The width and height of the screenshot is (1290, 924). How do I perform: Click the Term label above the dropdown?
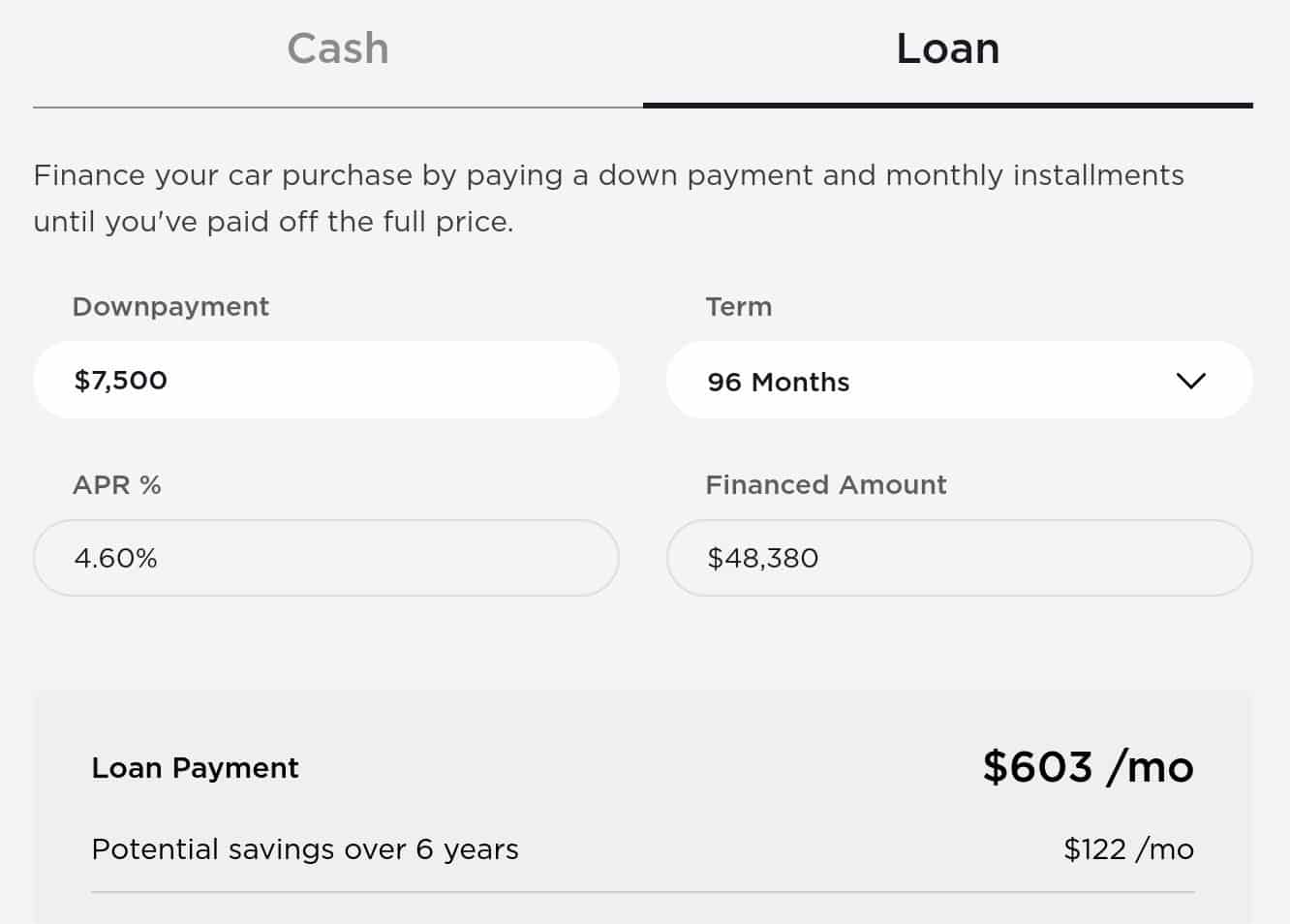pos(738,307)
